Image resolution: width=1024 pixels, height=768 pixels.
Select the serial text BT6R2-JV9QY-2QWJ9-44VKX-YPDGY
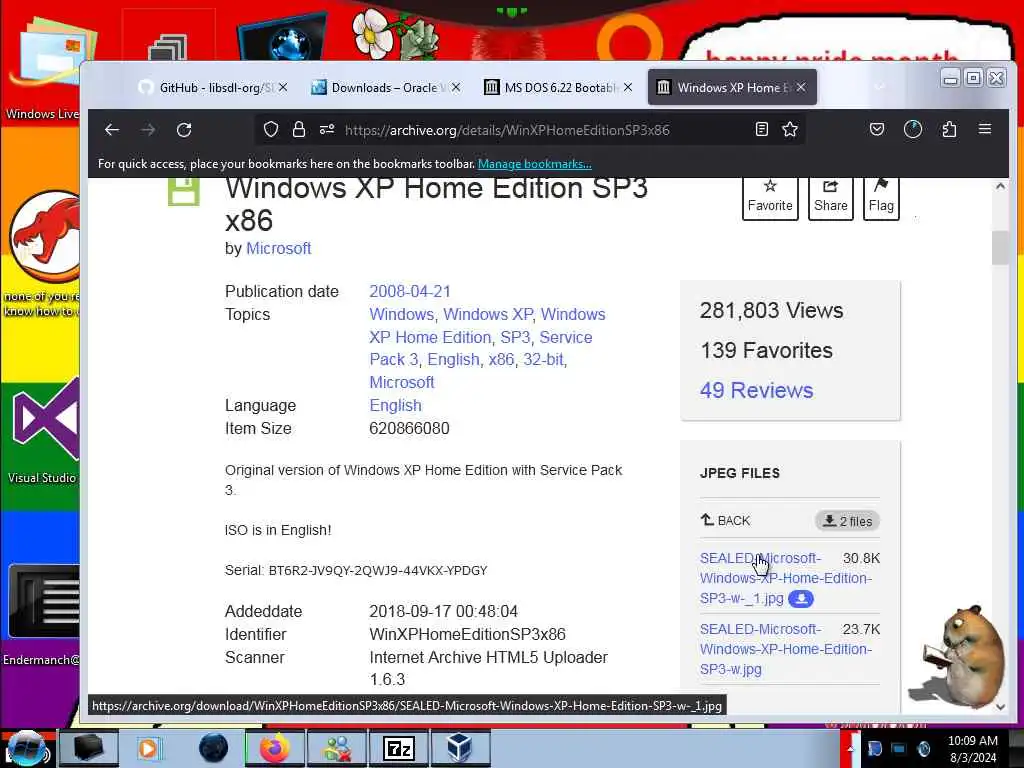tap(377, 570)
